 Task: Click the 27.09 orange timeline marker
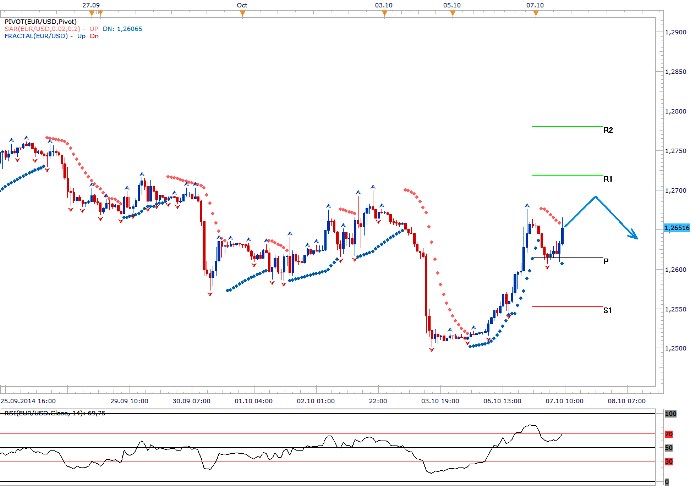(x=90, y=13)
